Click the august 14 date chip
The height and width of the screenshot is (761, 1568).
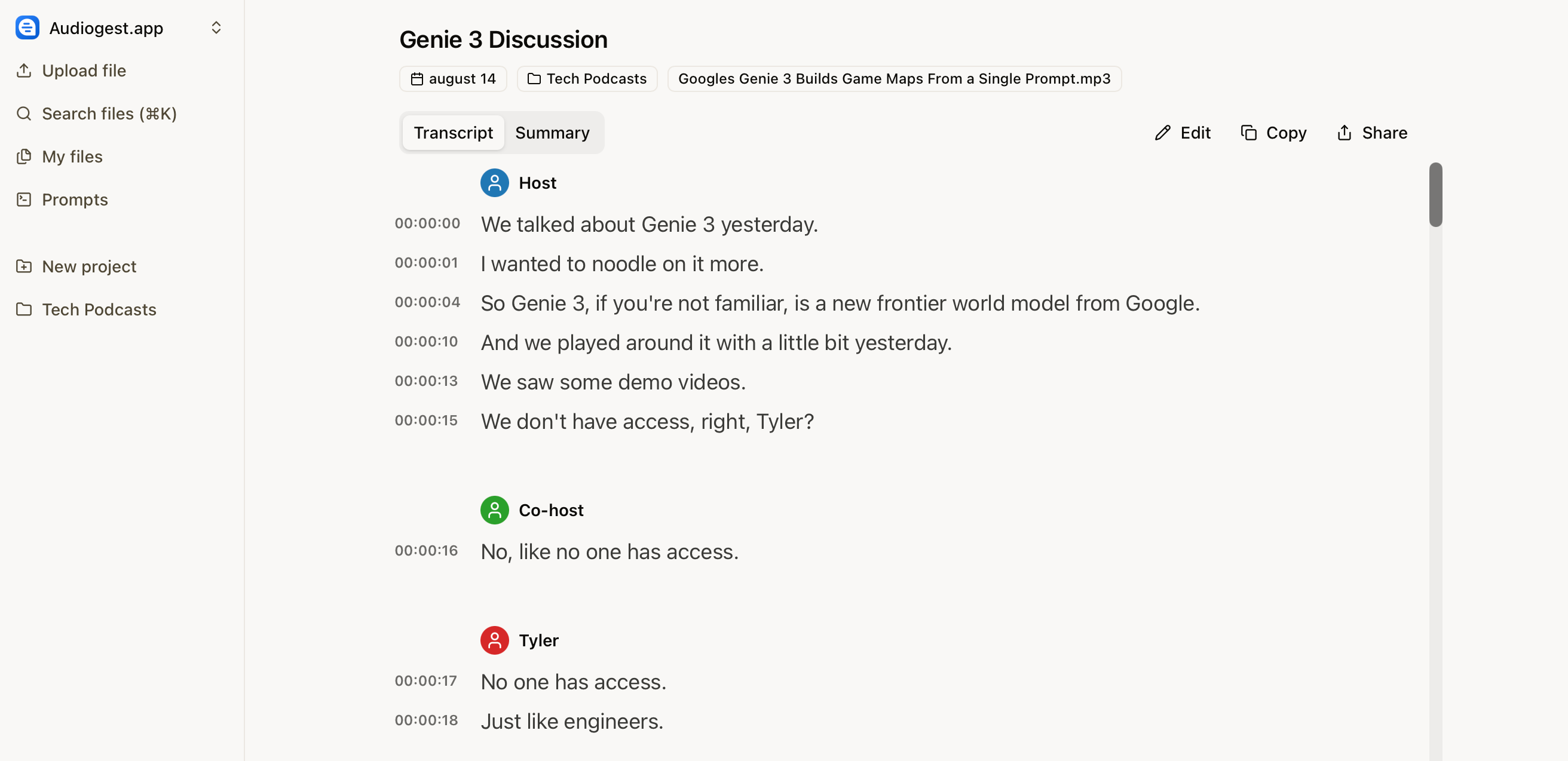[x=453, y=79]
